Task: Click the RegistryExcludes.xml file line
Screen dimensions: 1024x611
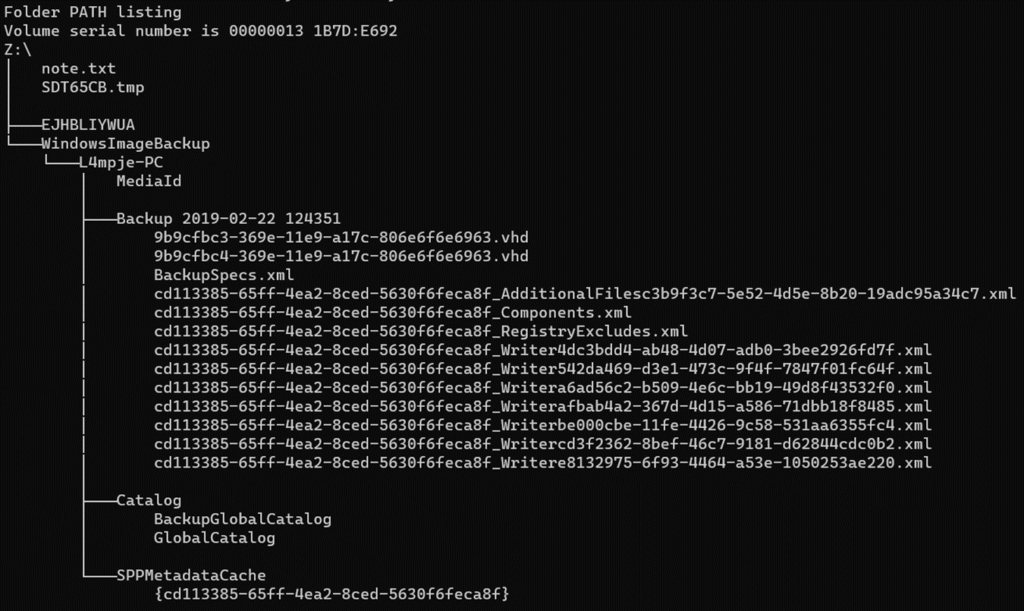Action: [x=421, y=331]
